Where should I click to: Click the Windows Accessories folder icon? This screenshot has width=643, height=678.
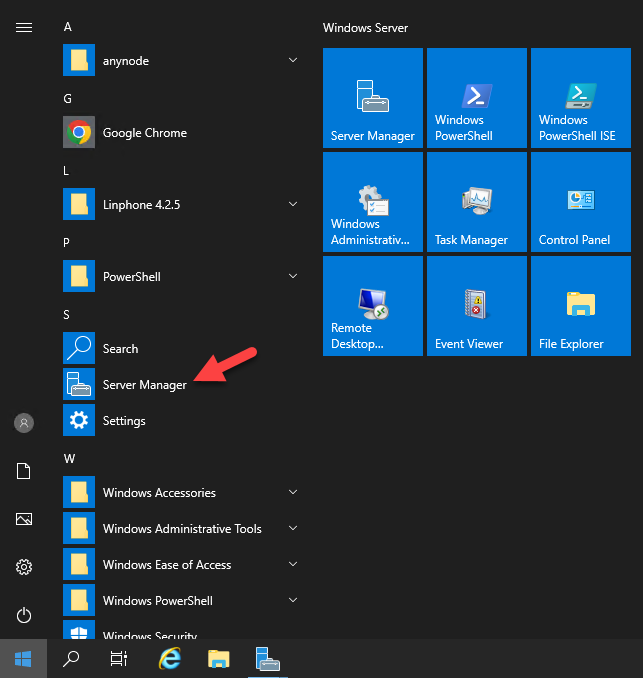tap(79, 492)
